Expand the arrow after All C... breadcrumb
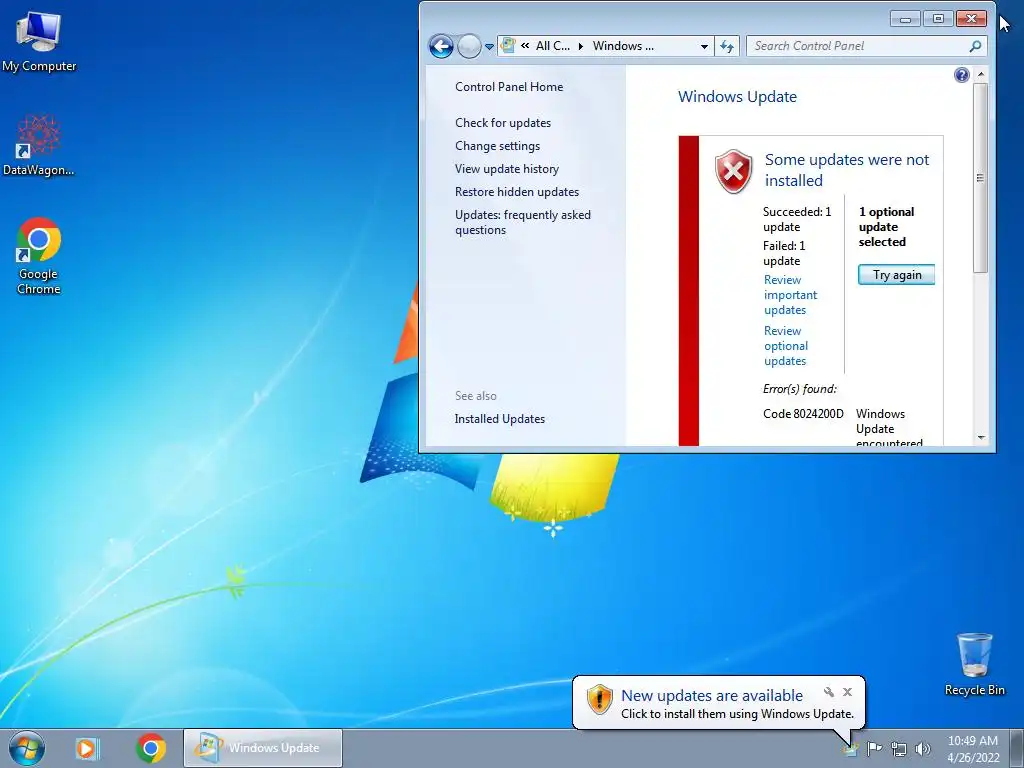This screenshot has width=1024, height=768. point(581,46)
